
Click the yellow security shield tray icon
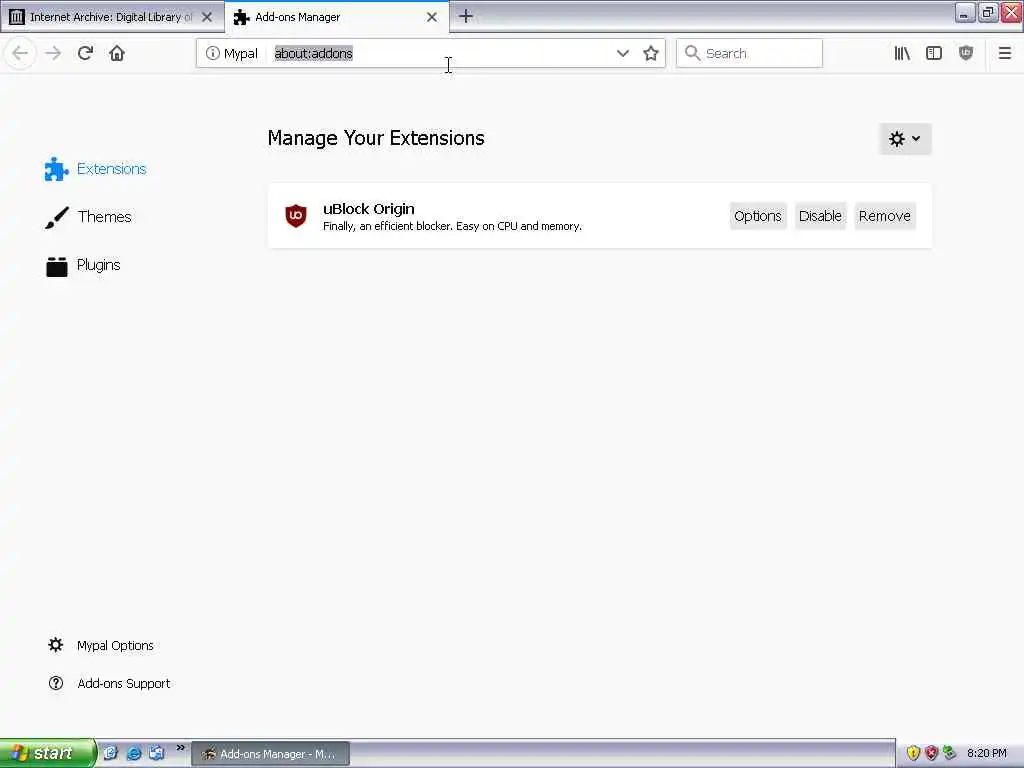pos(913,753)
